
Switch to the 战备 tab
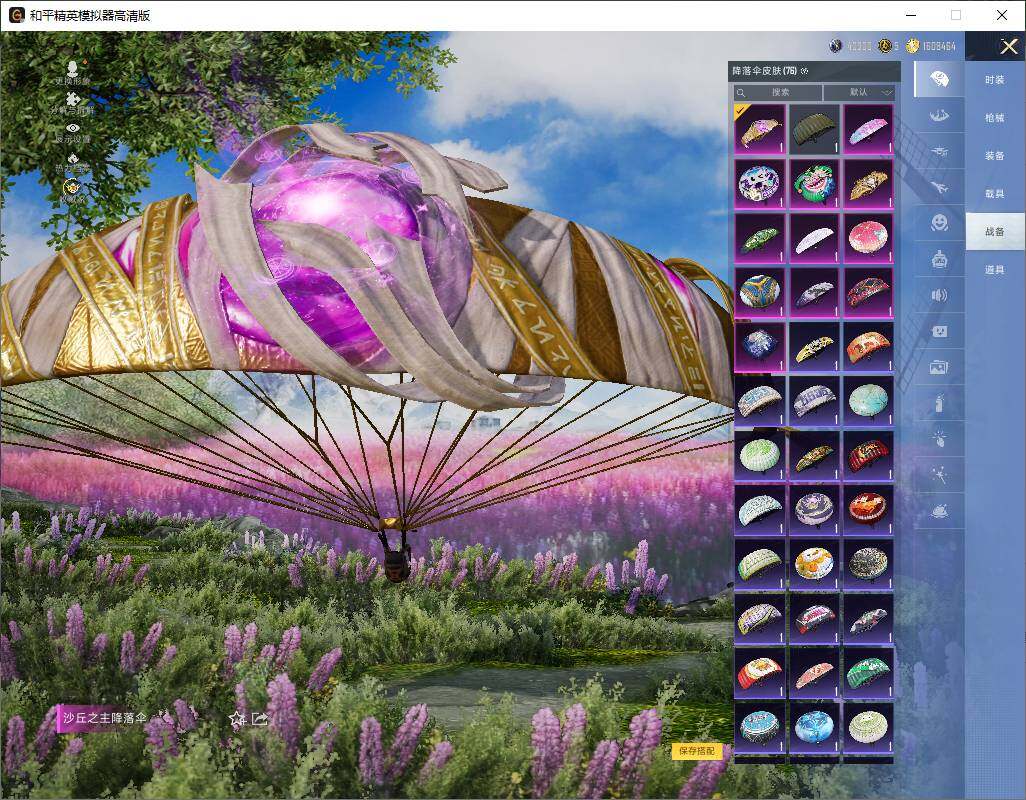[x=995, y=232]
